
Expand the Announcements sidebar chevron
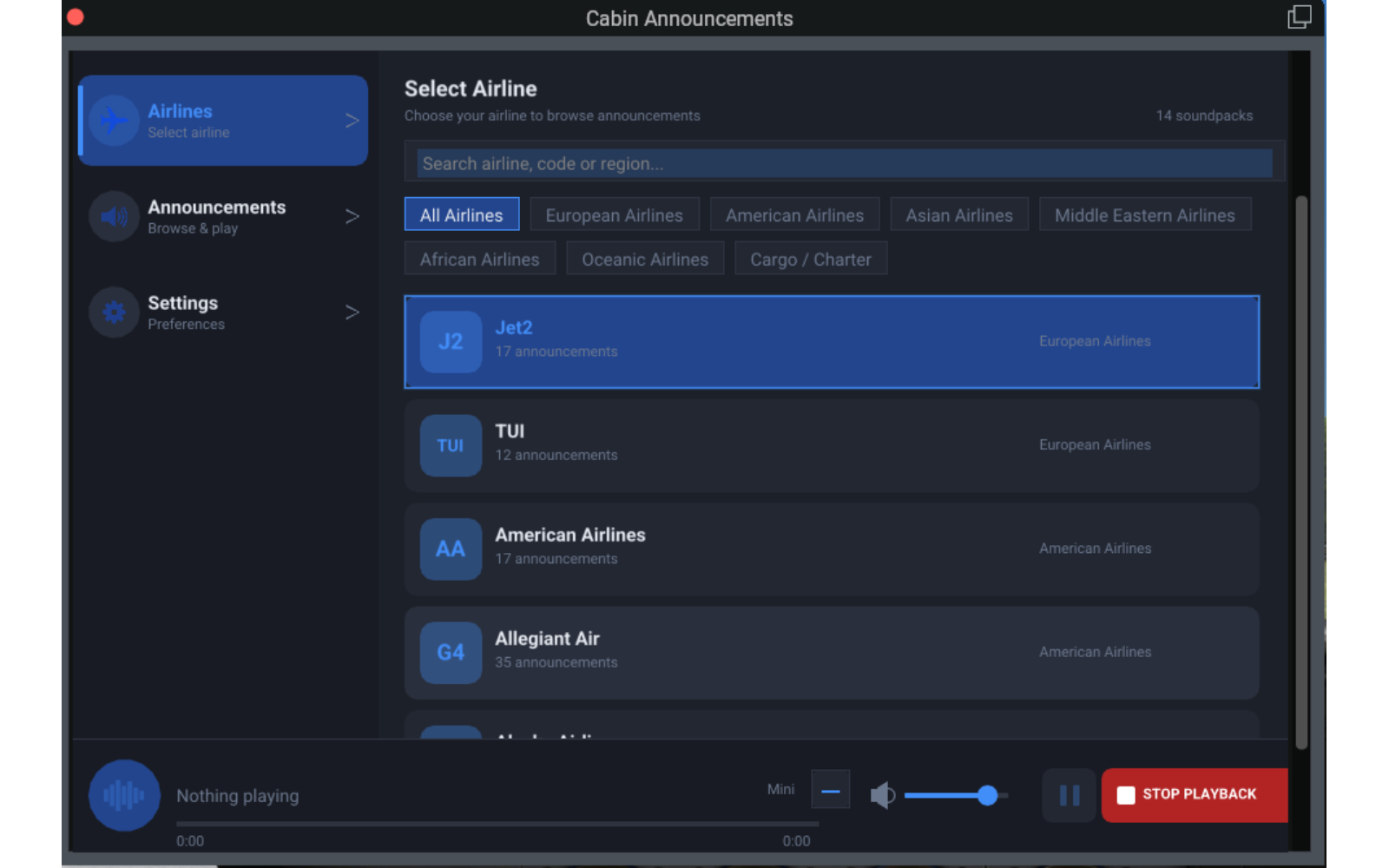[x=352, y=216]
